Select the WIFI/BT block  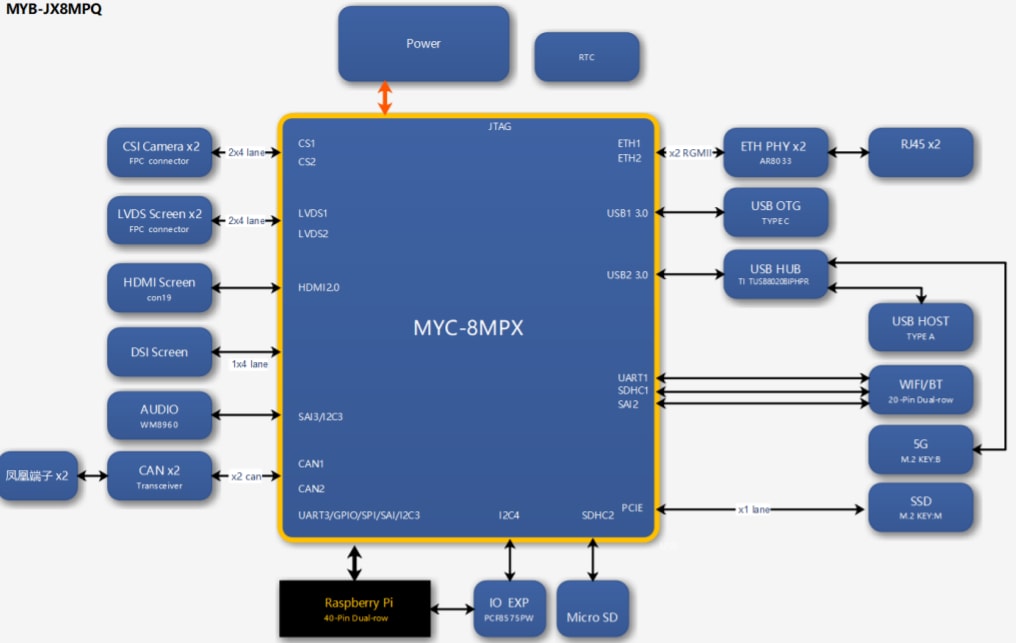[x=920, y=390]
